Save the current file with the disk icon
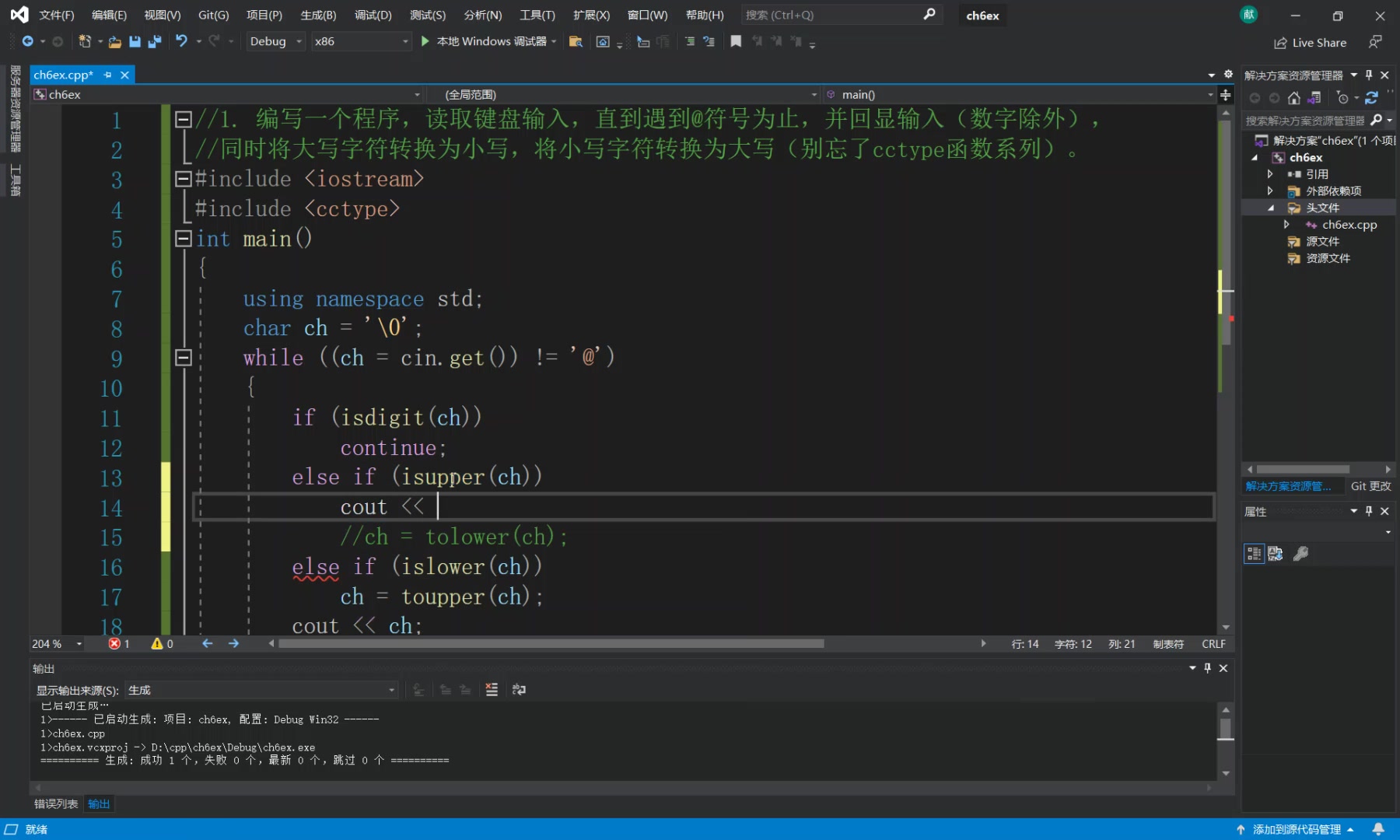The image size is (1400, 840). click(x=135, y=41)
